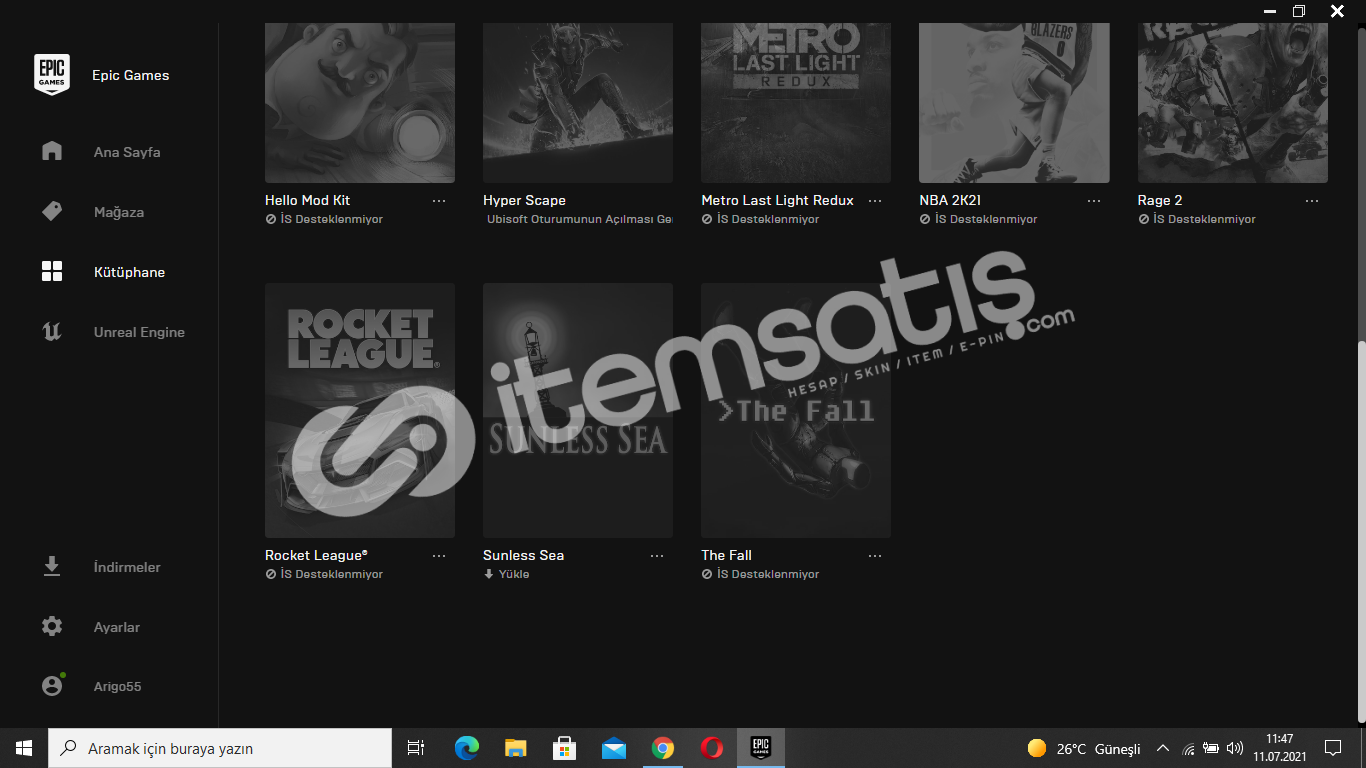Launch Google Chrome from taskbar
The height and width of the screenshot is (768, 1366).
pyautogui.click(x=662, y=748)
